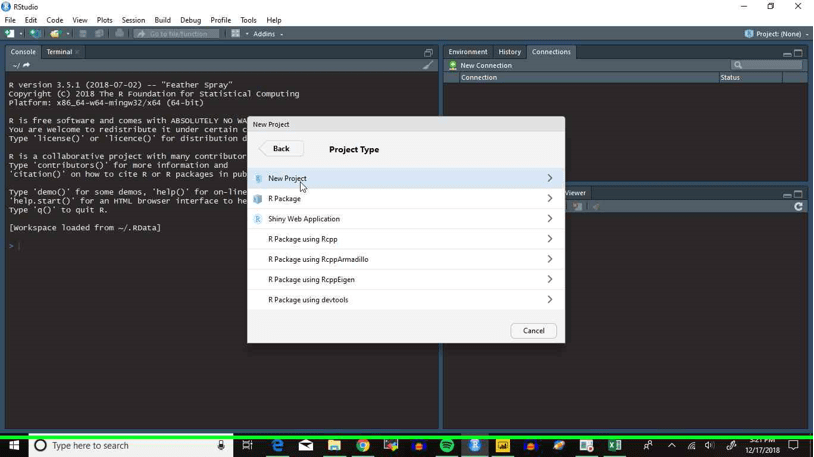
Task: Click the Save toolbar icon
Action: [x=83, y=34]
